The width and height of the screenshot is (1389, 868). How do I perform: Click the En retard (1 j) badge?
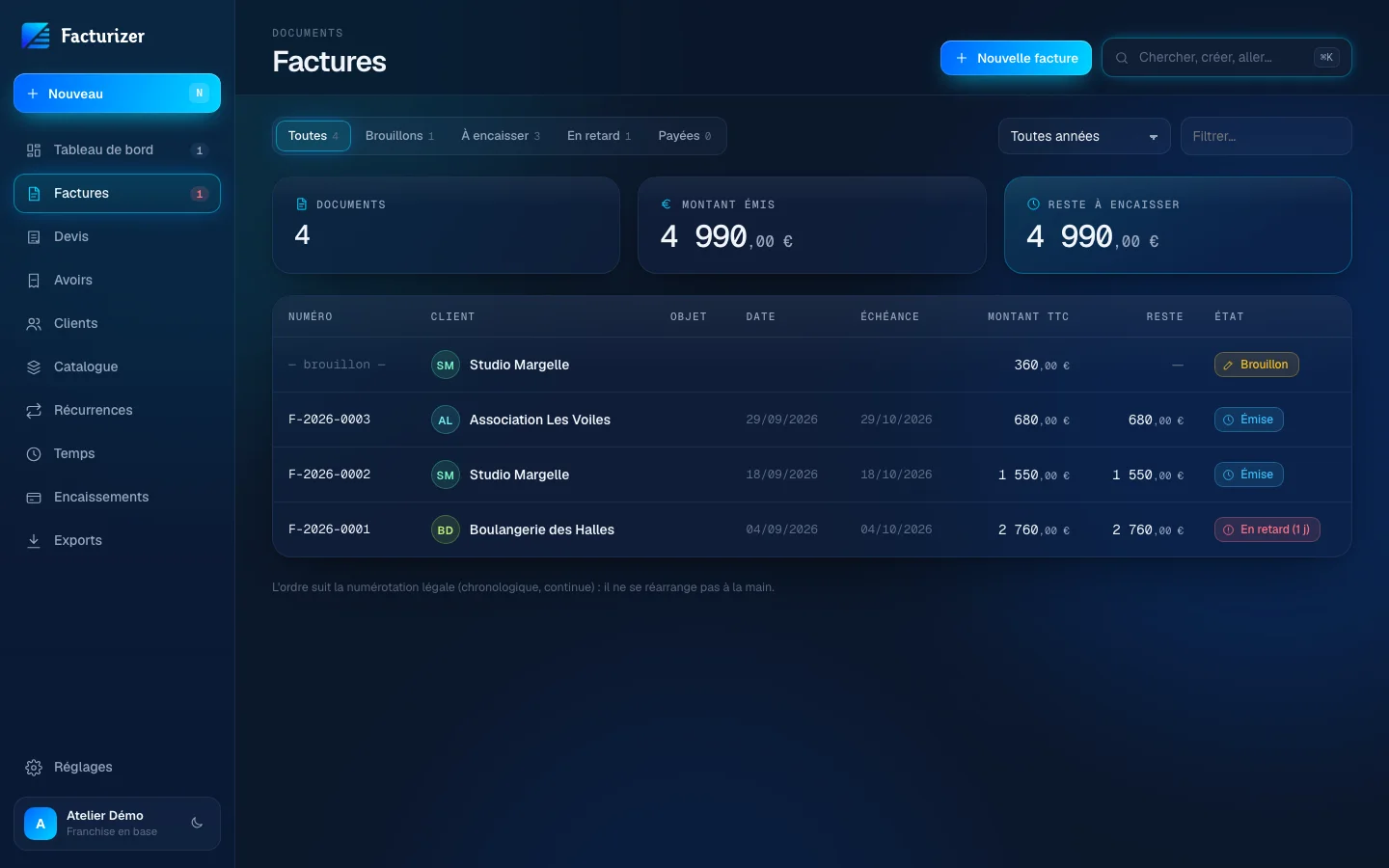point(1266,529)
